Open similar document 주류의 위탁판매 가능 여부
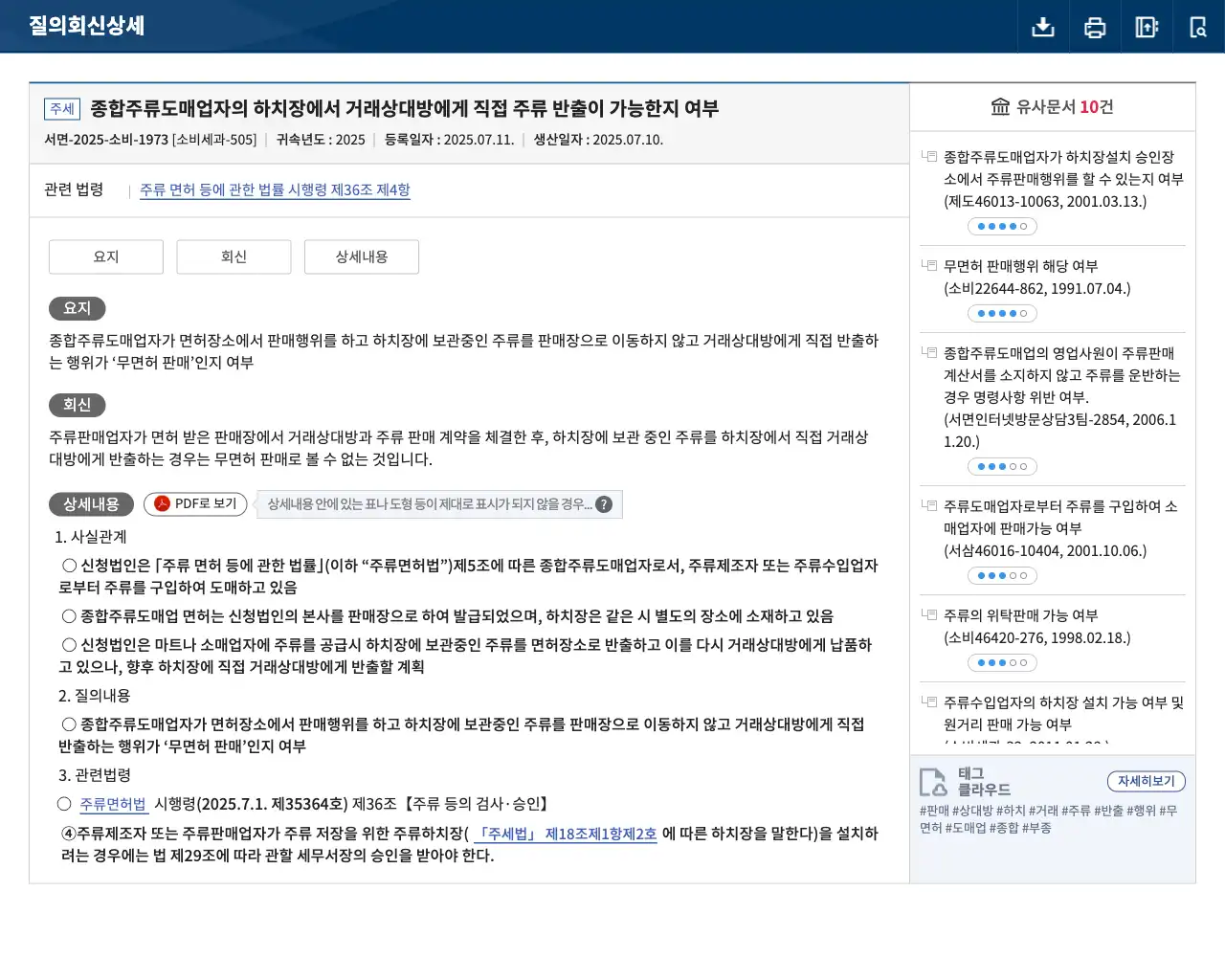Image resolution: width=1225 pixels, height=980 pixels. [1037, 626]
